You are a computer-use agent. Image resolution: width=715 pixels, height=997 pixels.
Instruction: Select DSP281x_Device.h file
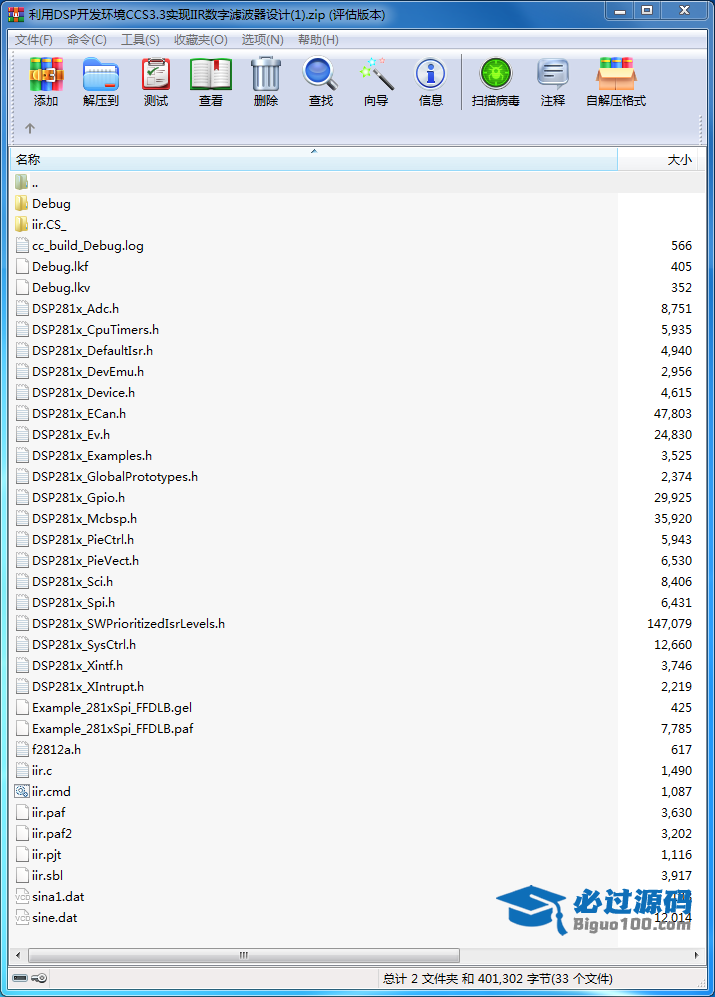click(74, 392)
